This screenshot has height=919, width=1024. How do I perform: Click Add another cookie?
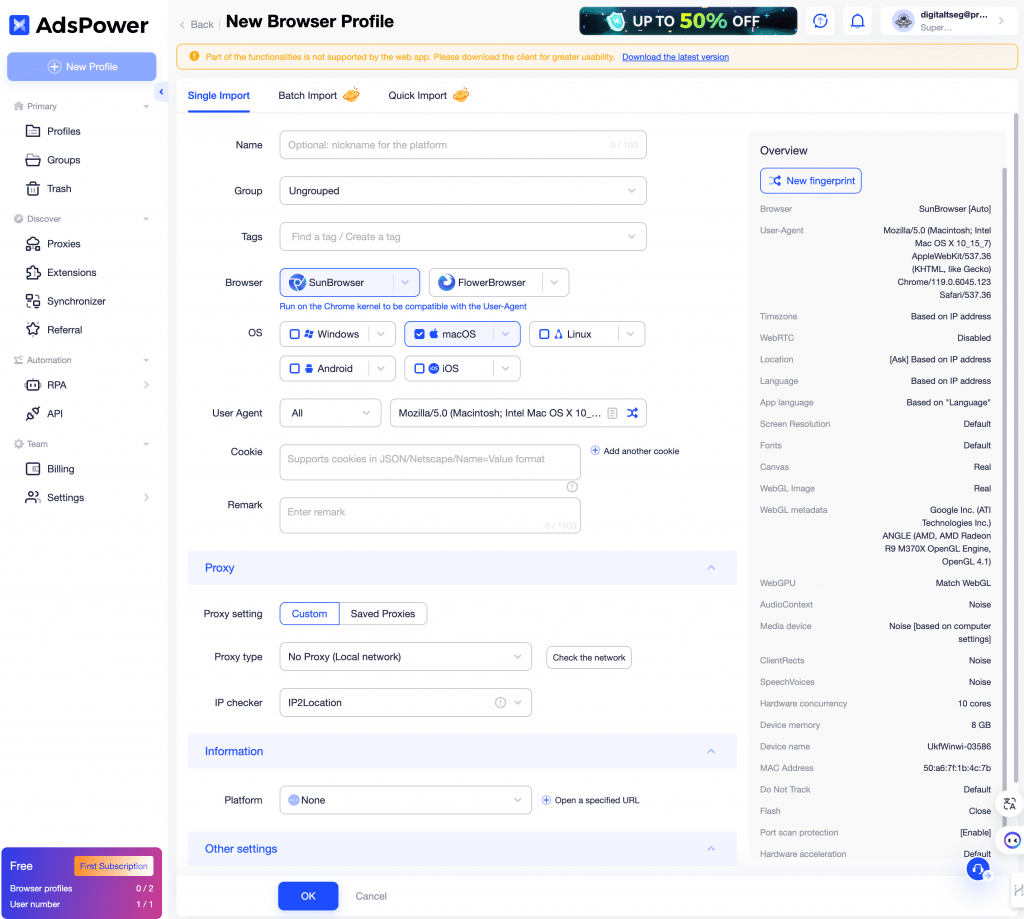635,451
